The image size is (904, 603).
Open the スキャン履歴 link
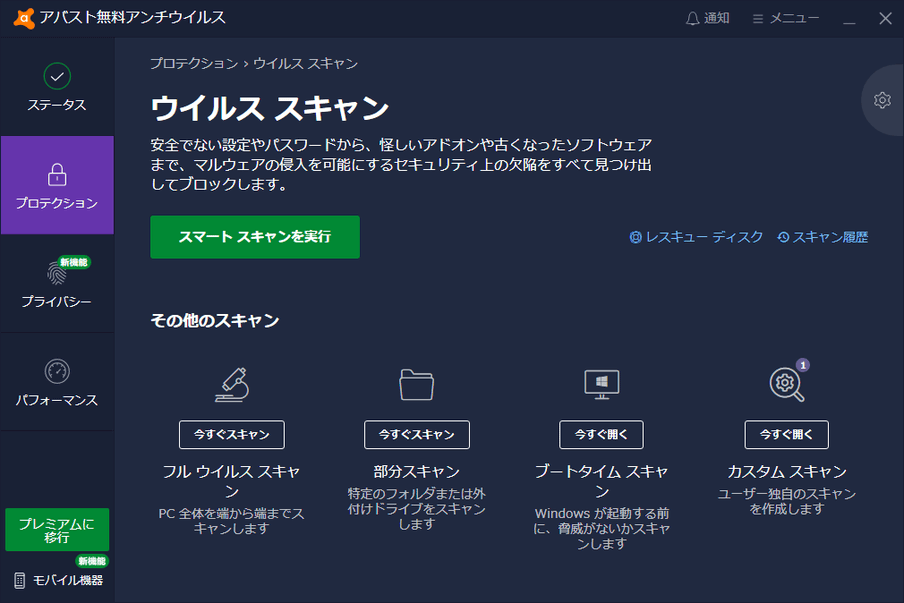point(823,237)
